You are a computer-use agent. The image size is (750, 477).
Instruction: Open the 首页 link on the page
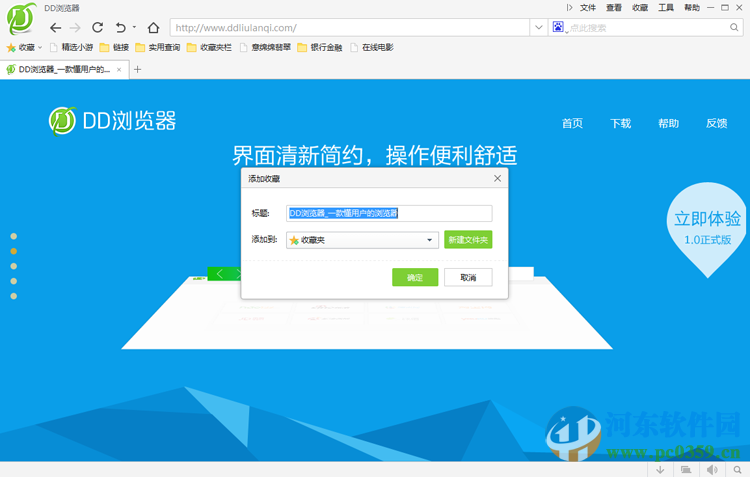point(572,123)
